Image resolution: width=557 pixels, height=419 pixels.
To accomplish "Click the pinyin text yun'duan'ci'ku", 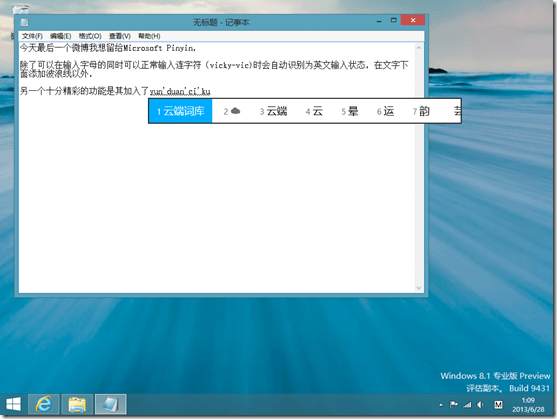I will (x=180, y=91).
